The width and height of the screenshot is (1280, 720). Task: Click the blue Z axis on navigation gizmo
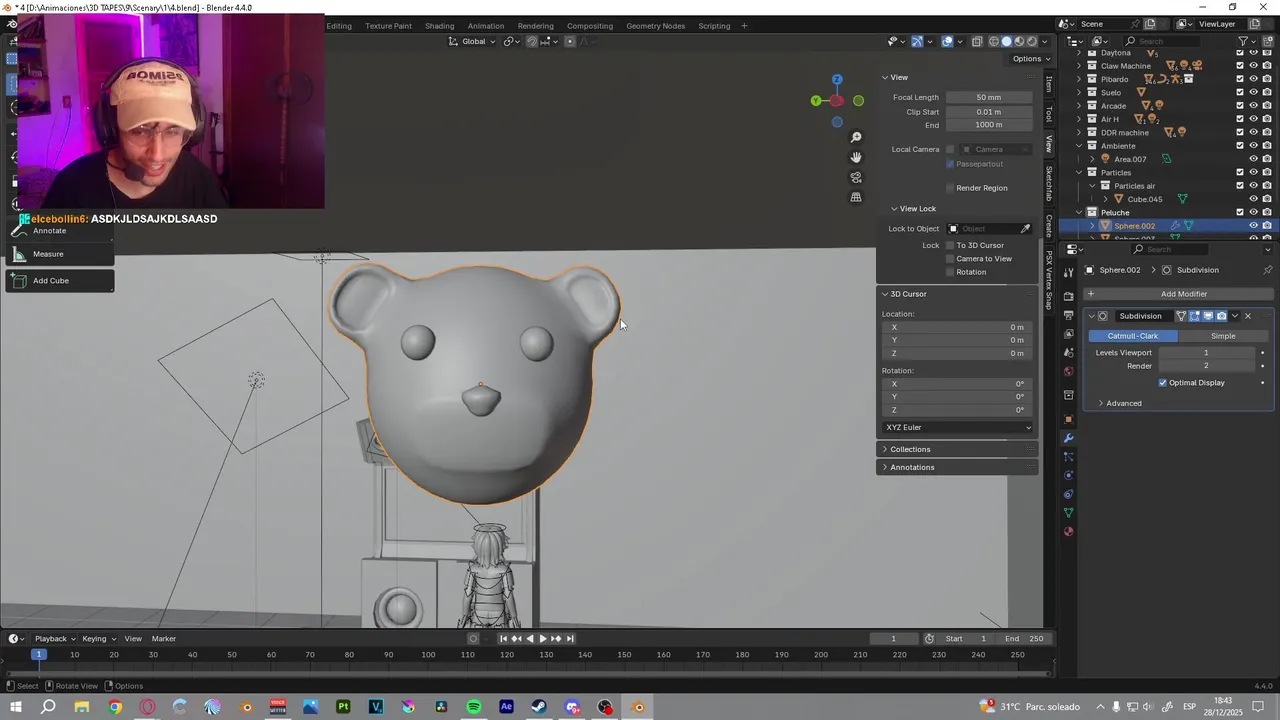[x=837, y=79]
